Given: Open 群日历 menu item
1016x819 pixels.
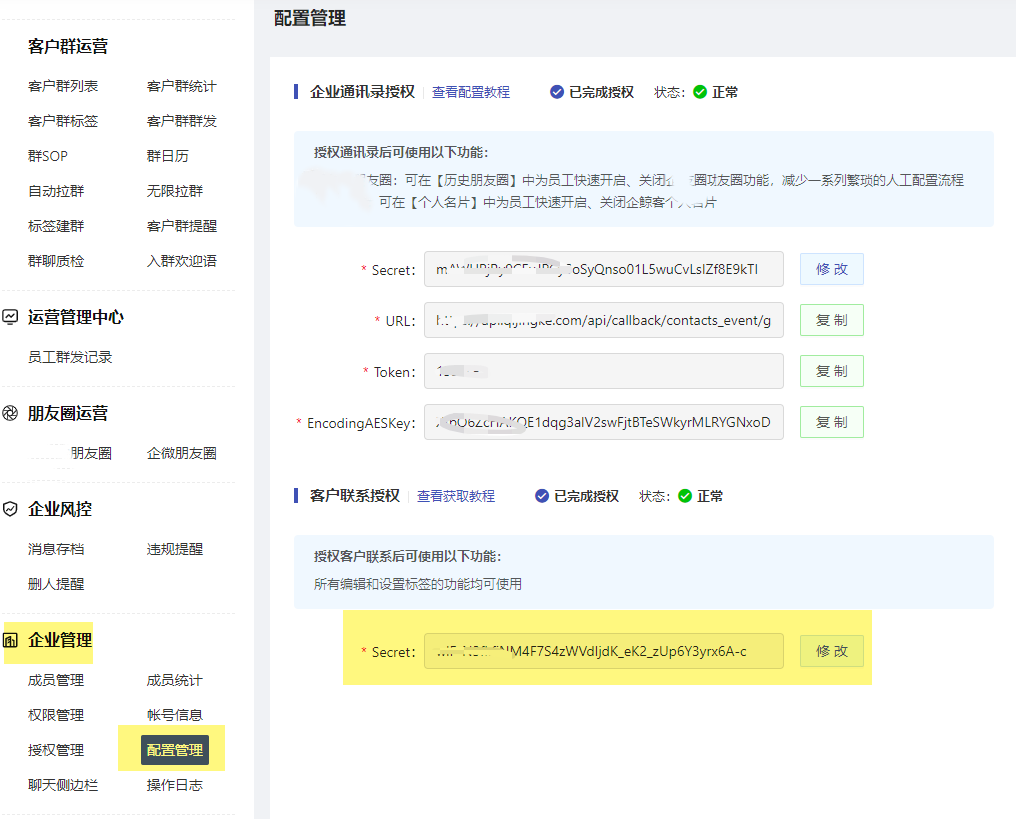Looking at the screenshot, I should pos(167,156).
